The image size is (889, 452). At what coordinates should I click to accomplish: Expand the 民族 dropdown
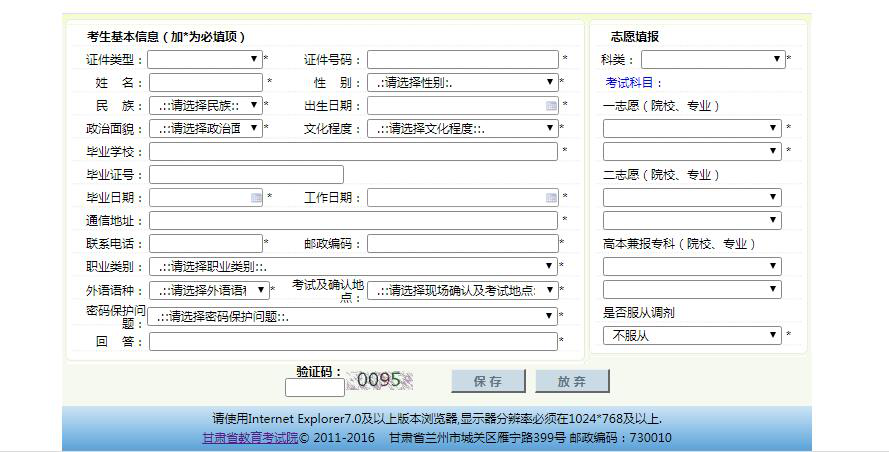point(205,105)
